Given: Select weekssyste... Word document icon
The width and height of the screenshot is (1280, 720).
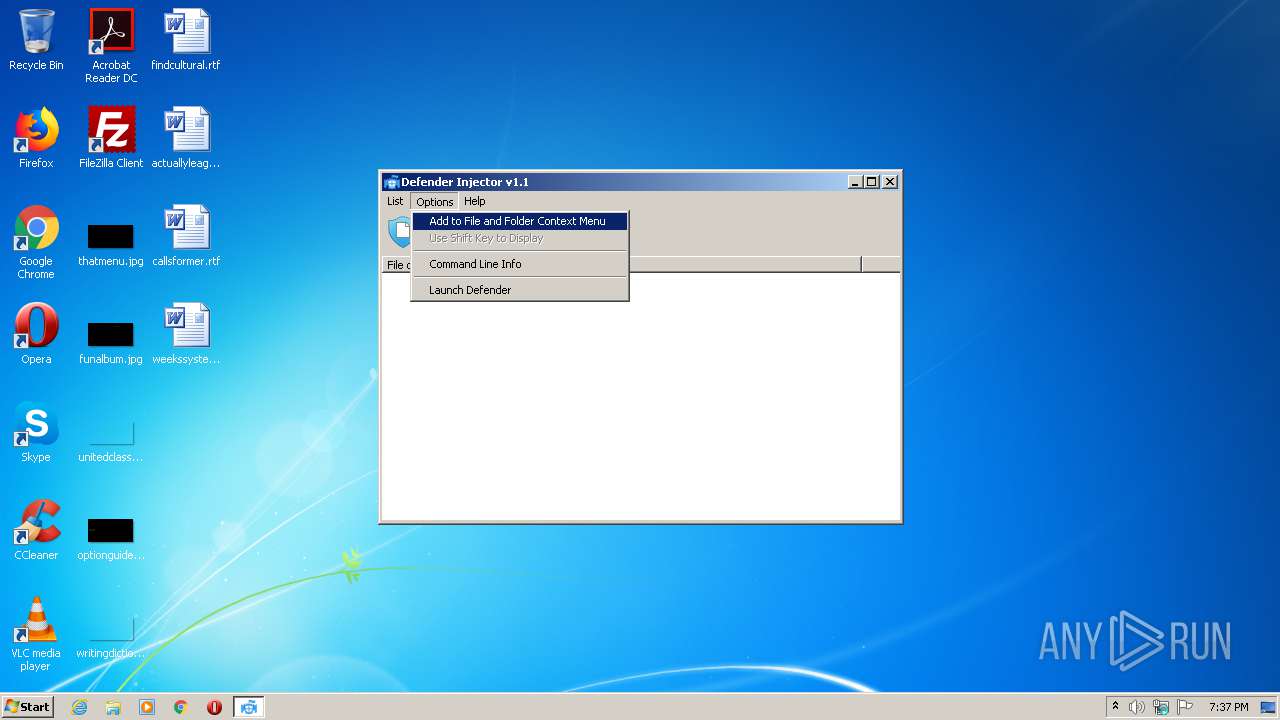Looking at the screenshot, I should [186, 334].
